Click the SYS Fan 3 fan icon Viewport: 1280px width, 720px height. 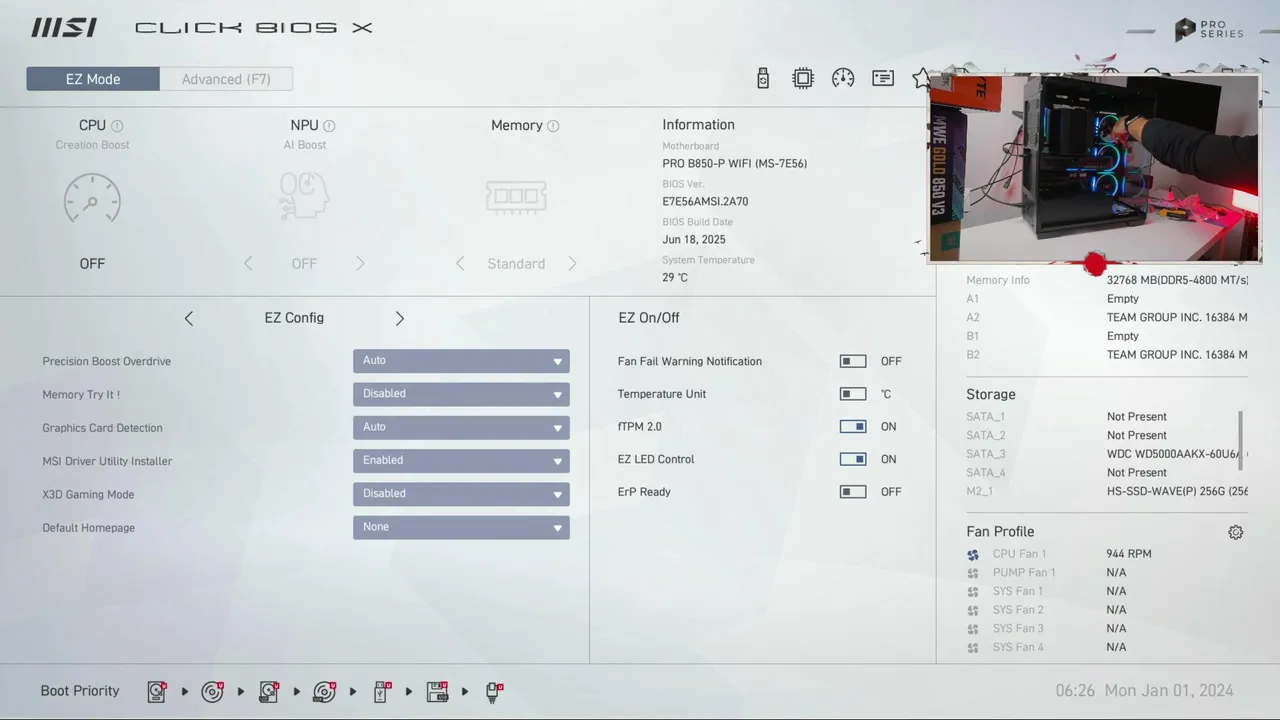(973, 629)
